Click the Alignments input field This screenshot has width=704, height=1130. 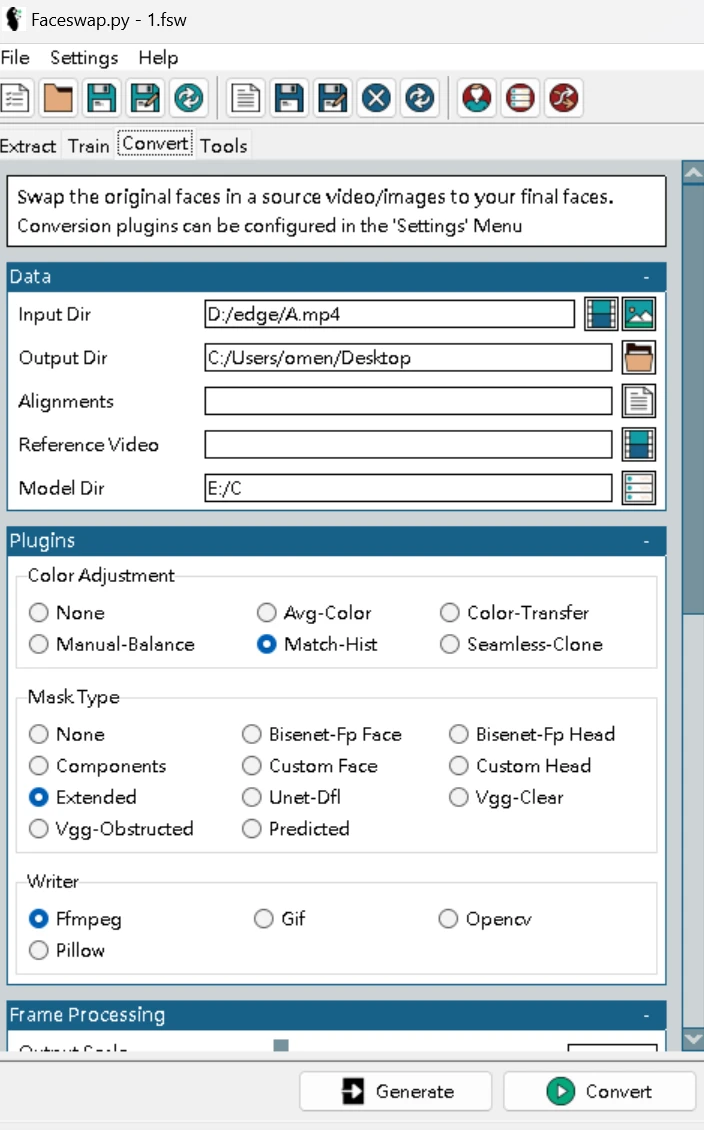pos(409,401)
